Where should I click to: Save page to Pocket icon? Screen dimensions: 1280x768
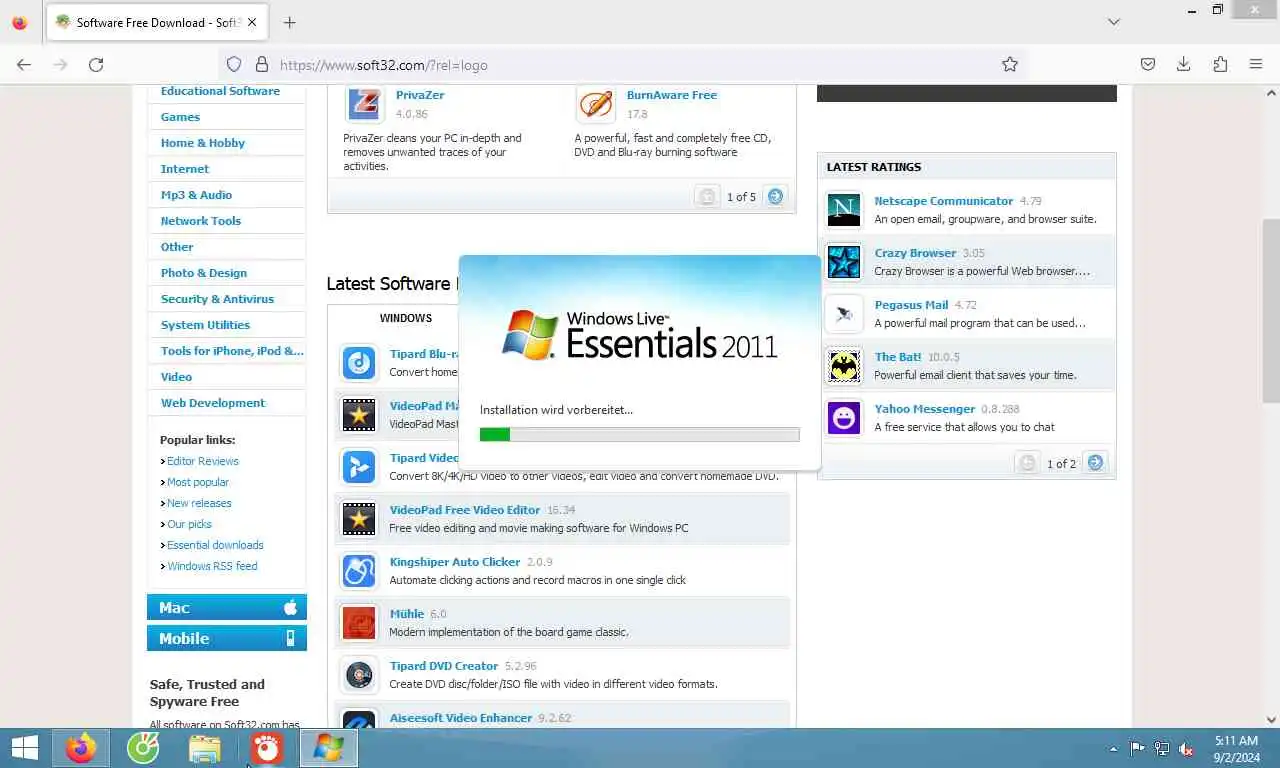click(x=1148, y=64)
